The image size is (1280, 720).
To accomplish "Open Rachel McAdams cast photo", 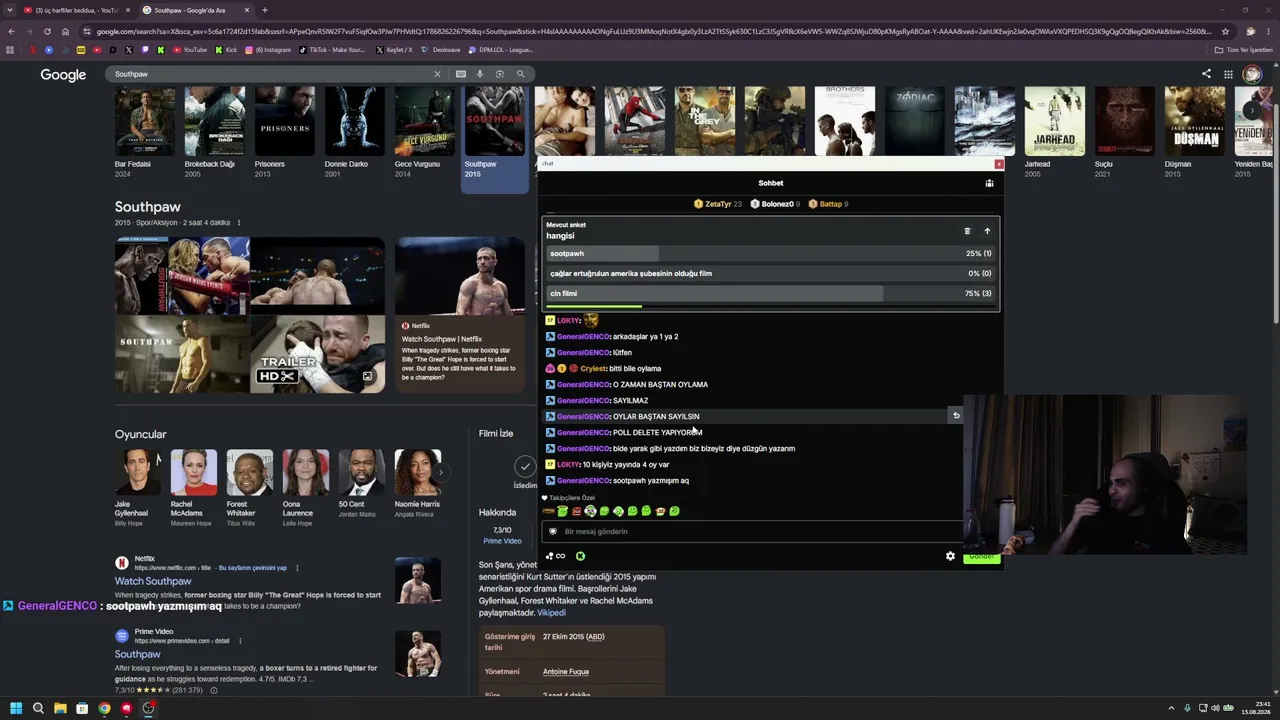I will (193, 472).
